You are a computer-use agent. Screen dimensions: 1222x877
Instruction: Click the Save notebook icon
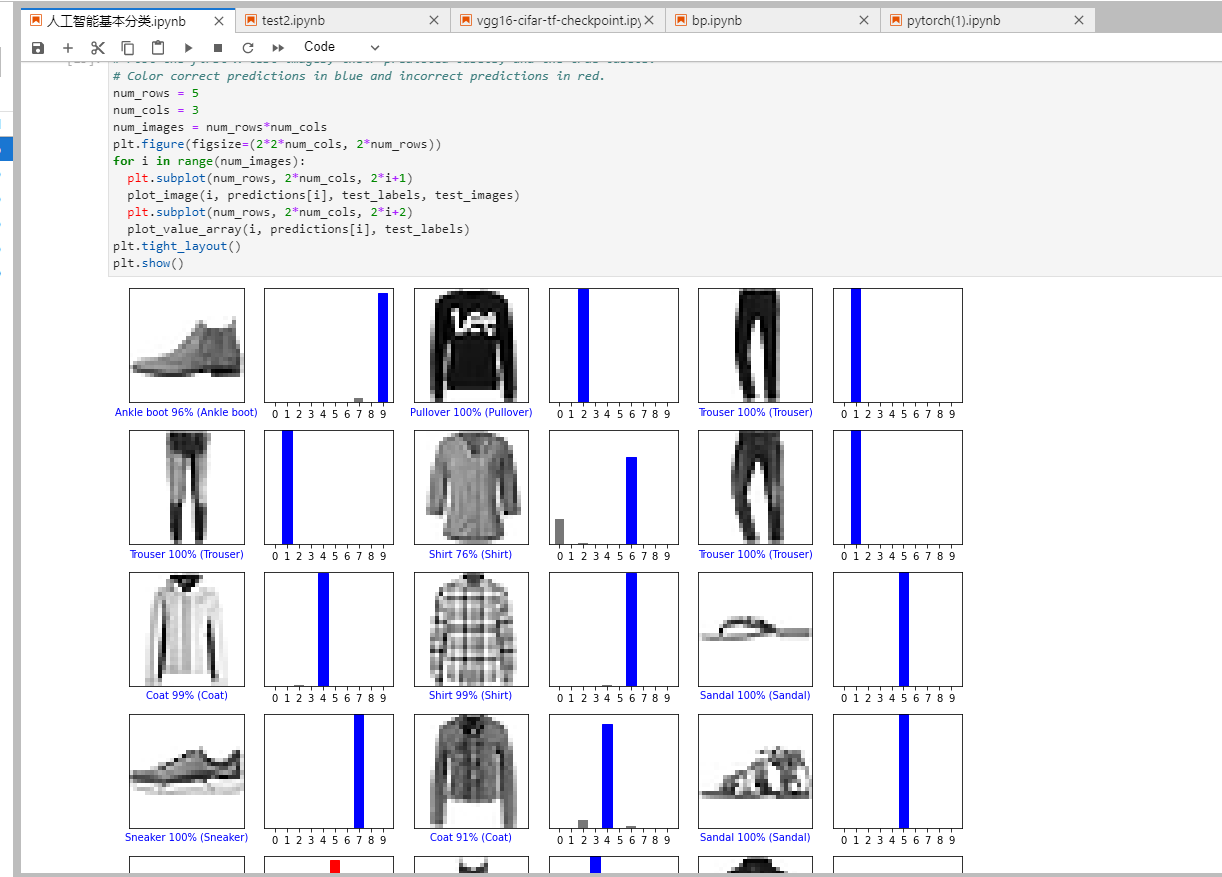coord(38,48)
